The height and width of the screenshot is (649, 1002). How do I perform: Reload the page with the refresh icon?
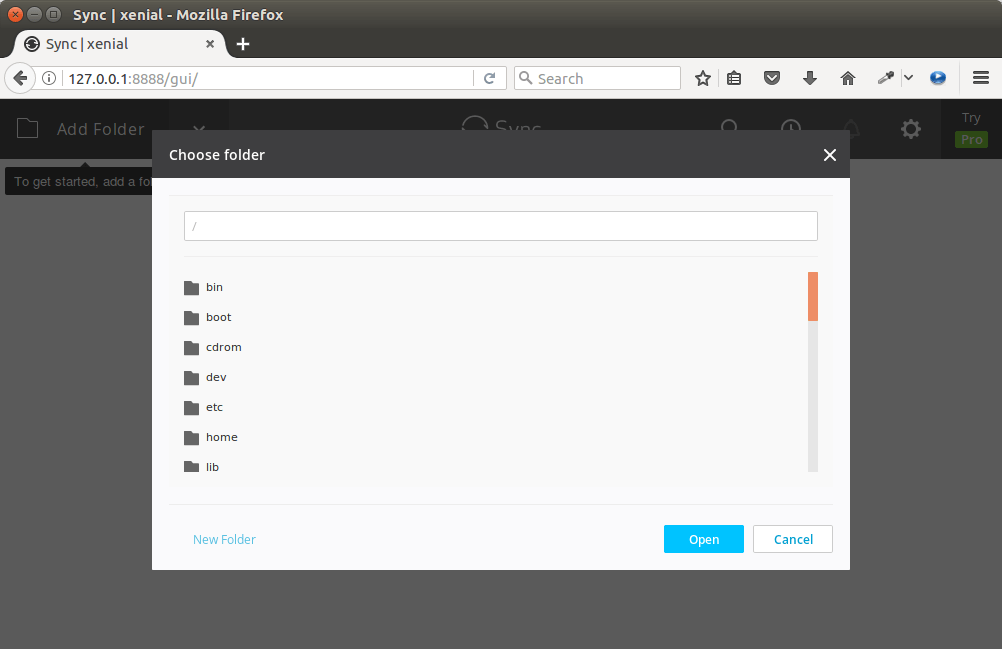[x=490, y=78]
